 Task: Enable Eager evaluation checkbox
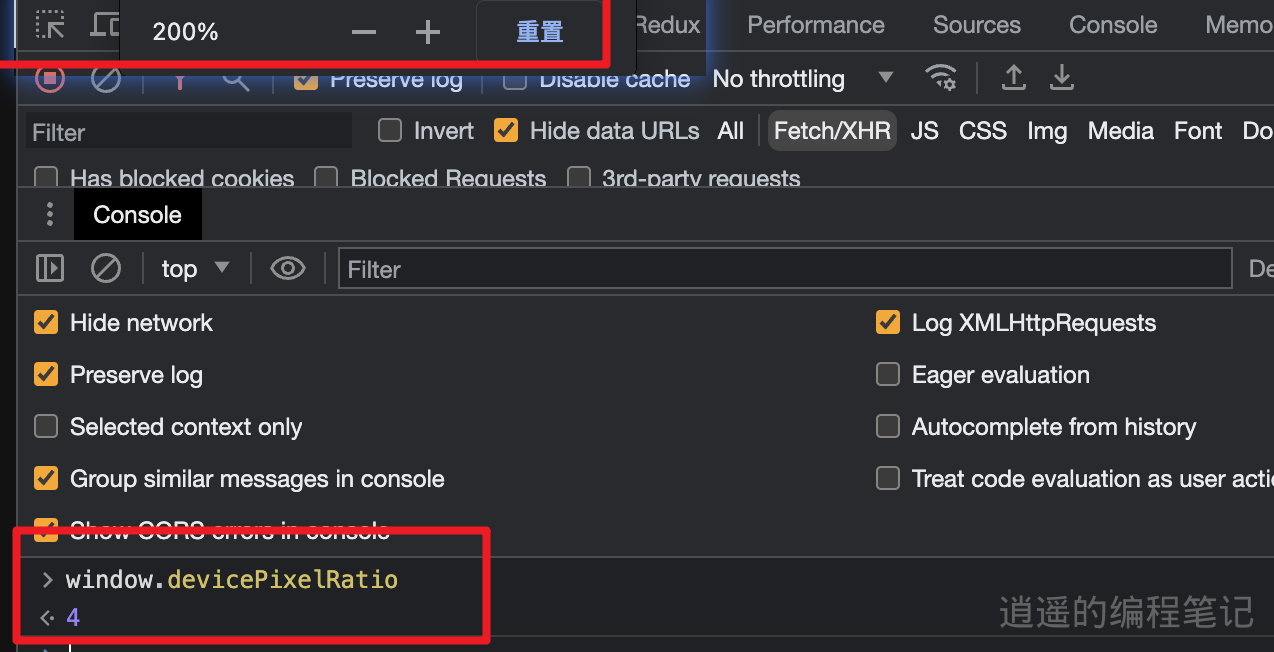888,375
